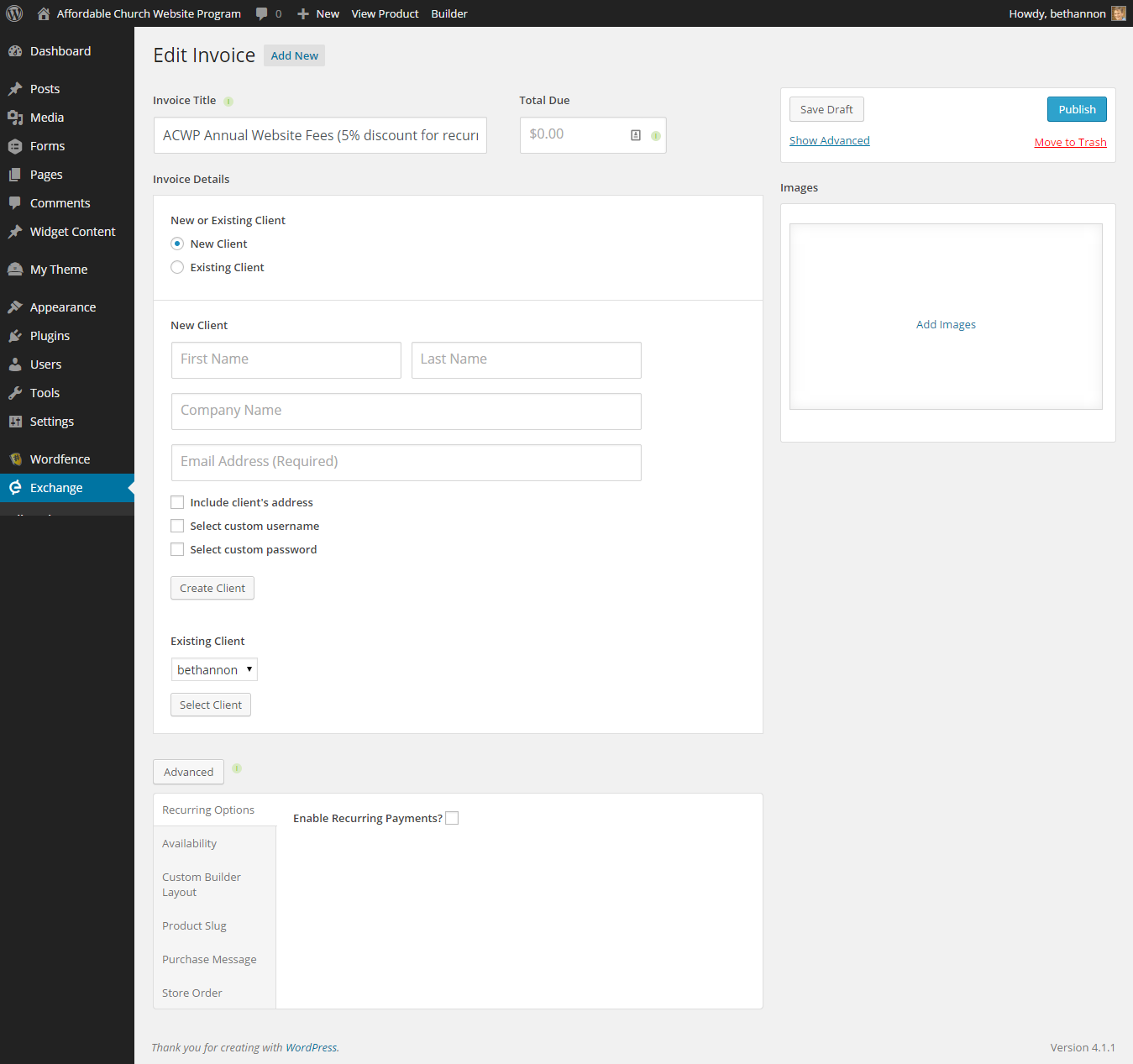Viewport: 1133px width, 1064px height.
Task: Open the WordPress logo menu
Action: point(14,13)
